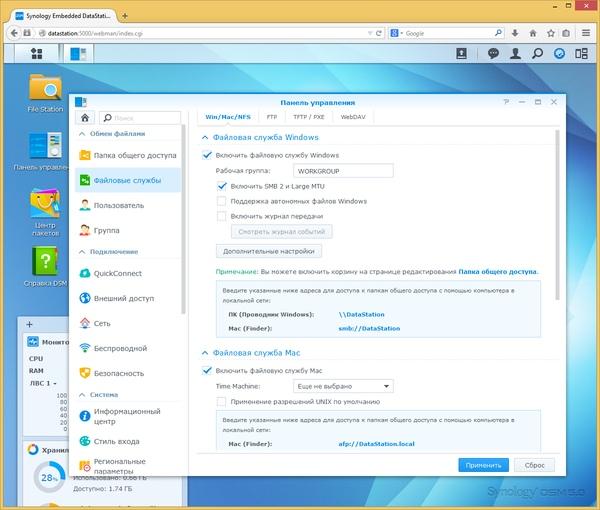Open Time Machine dropdown
600x510 pixels.
click(x=343, y=386)
